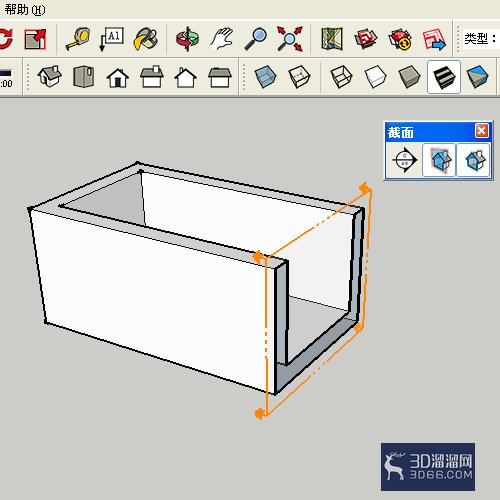
Task: Switch to Iso view
Action: pos(50,77)
